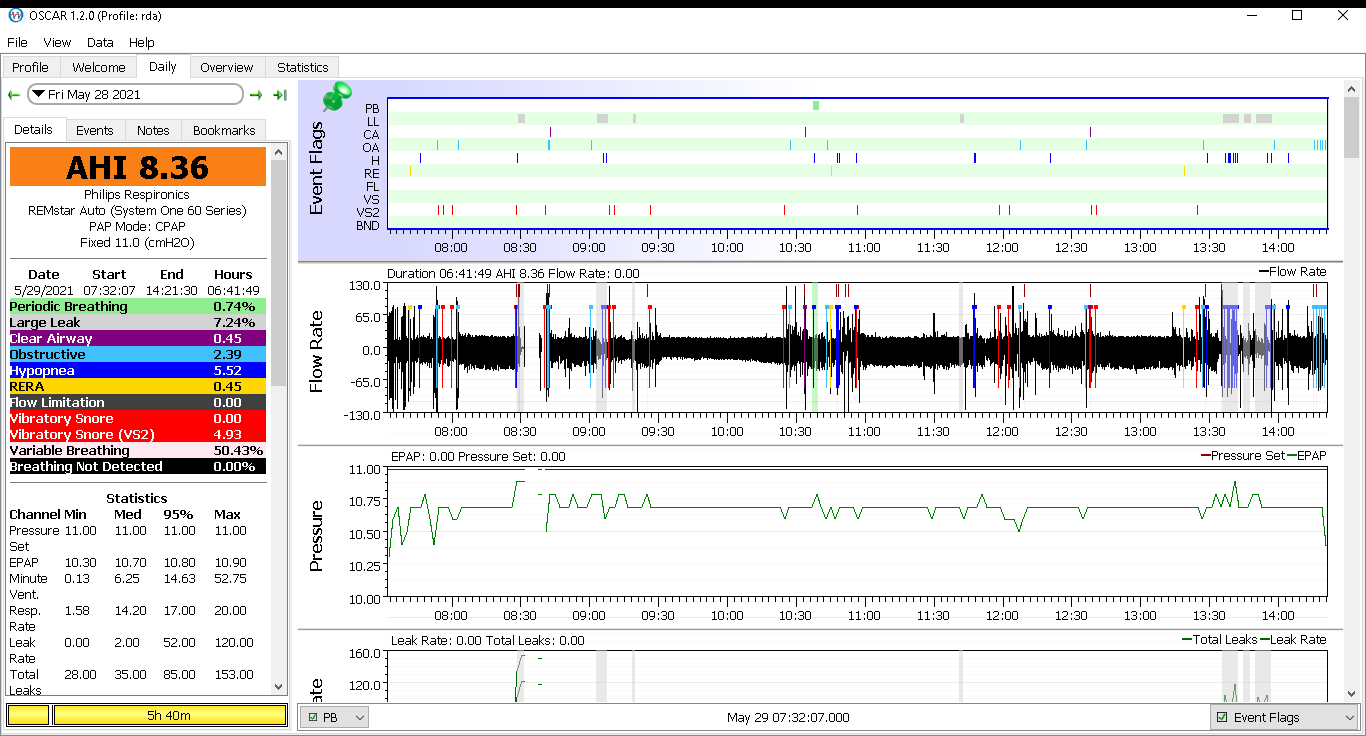Screen dimensions: 1366x736
Task: Select the Daily tab
Action: [163, 66]
